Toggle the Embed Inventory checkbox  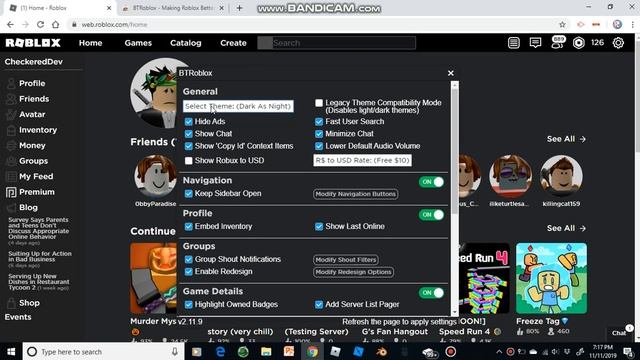click(188, 227)
